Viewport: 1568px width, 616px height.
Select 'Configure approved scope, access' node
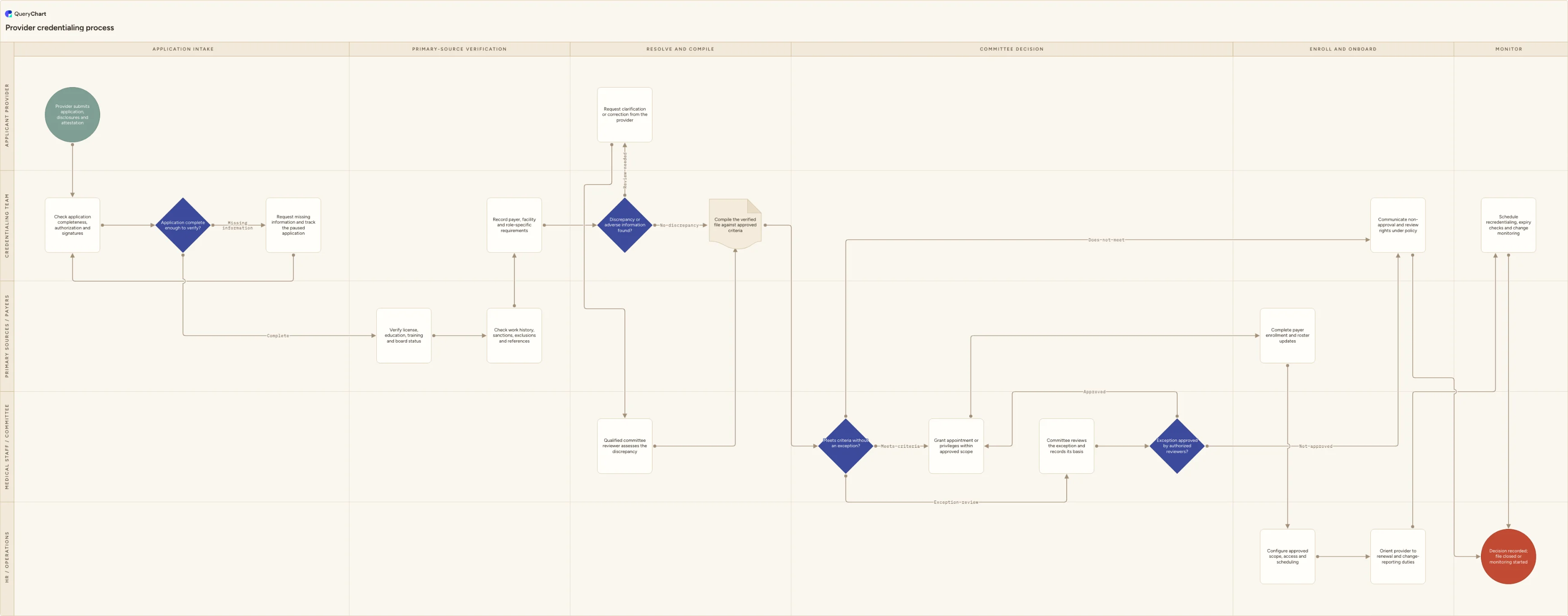1287,556
